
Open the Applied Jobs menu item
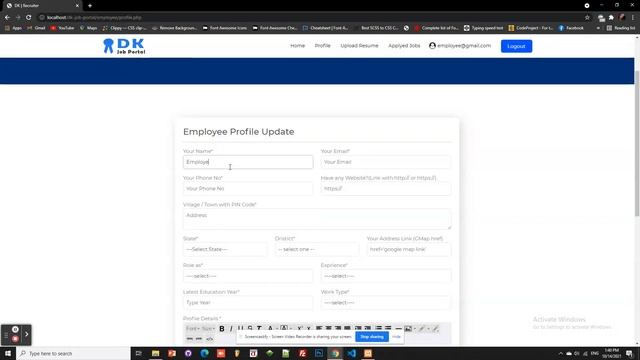click(x=404, y=46)
